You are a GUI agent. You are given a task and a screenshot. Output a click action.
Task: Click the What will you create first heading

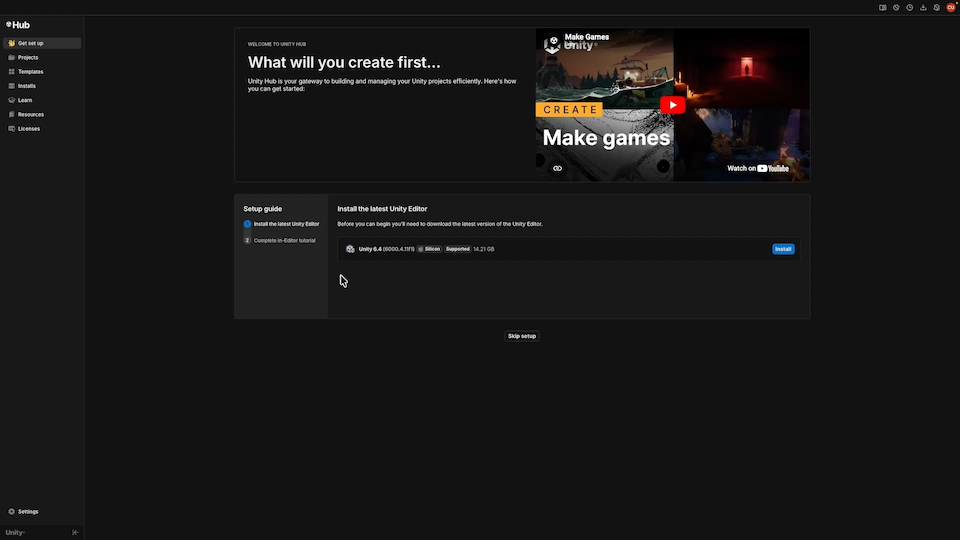pos(344,62)
